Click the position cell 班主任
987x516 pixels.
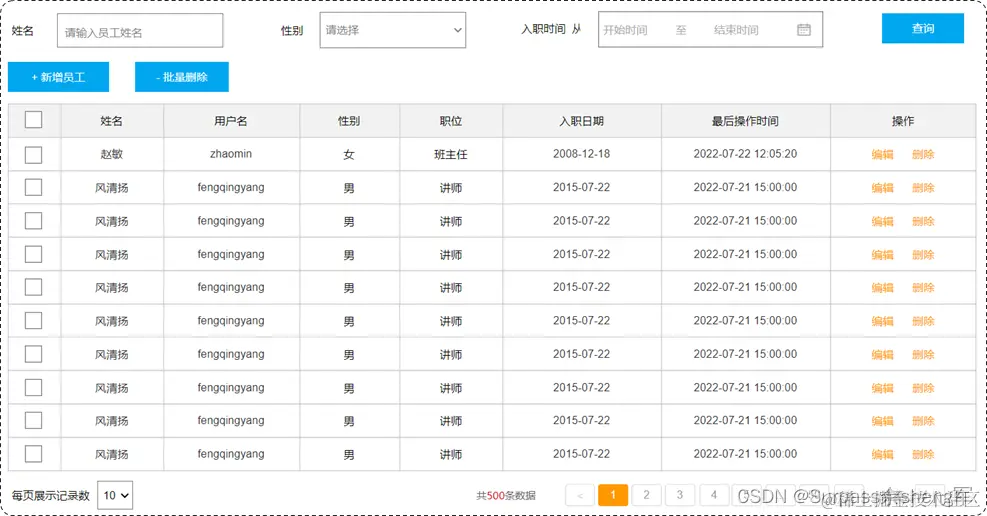coord(451,154)
